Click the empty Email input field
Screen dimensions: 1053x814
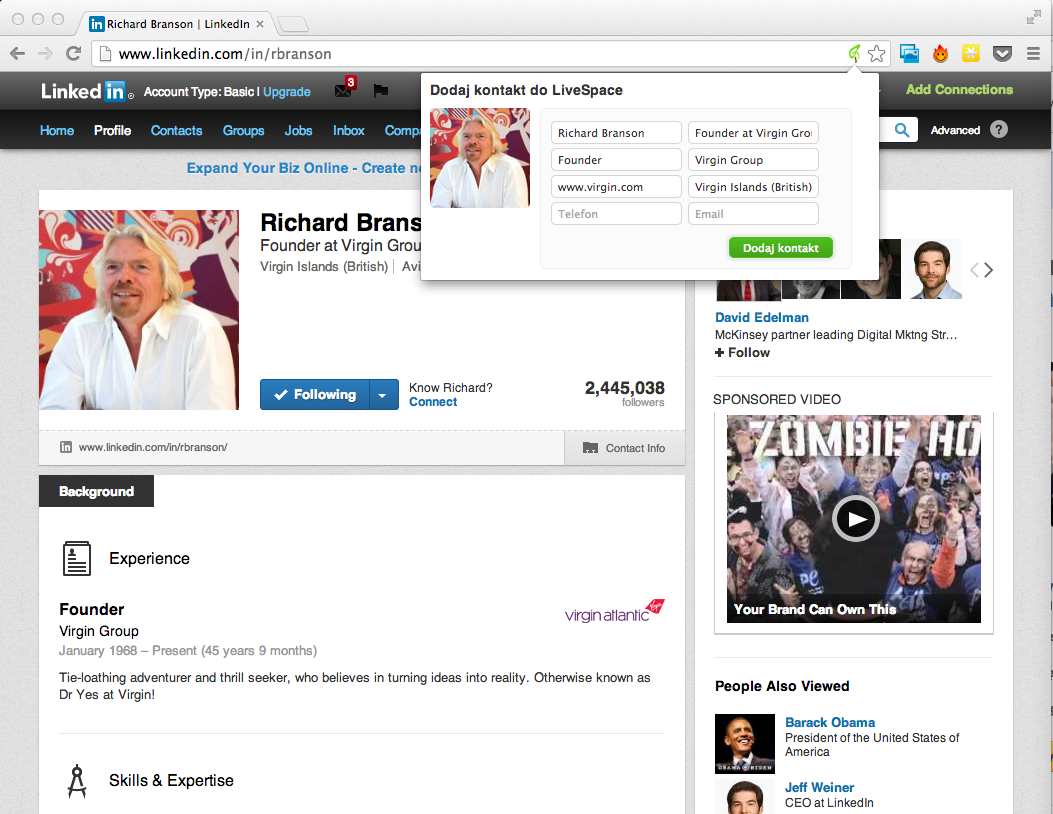[x=753, y=214]
